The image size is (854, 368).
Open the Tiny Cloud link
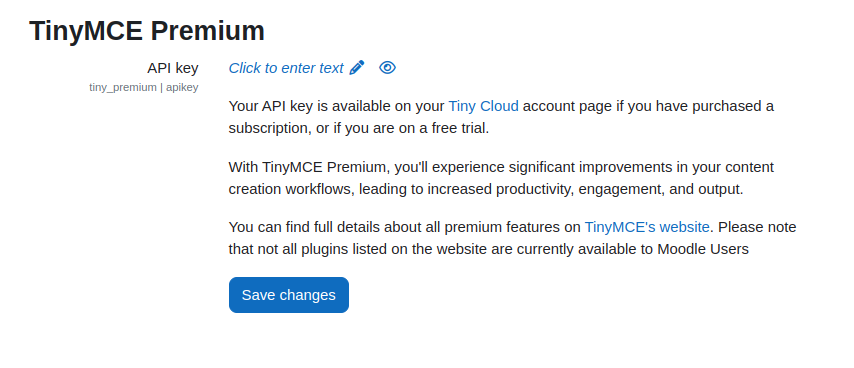click(x=483, y=106)
